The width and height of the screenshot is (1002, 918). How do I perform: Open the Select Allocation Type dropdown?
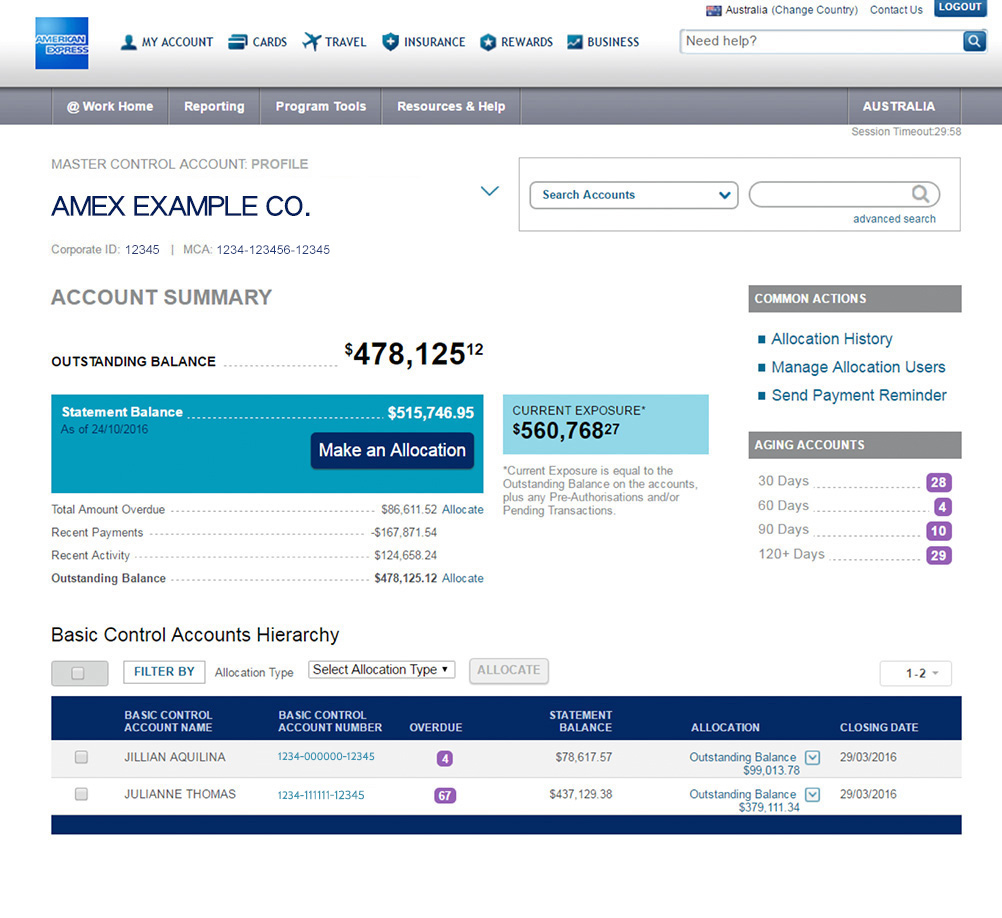(381, 669)
